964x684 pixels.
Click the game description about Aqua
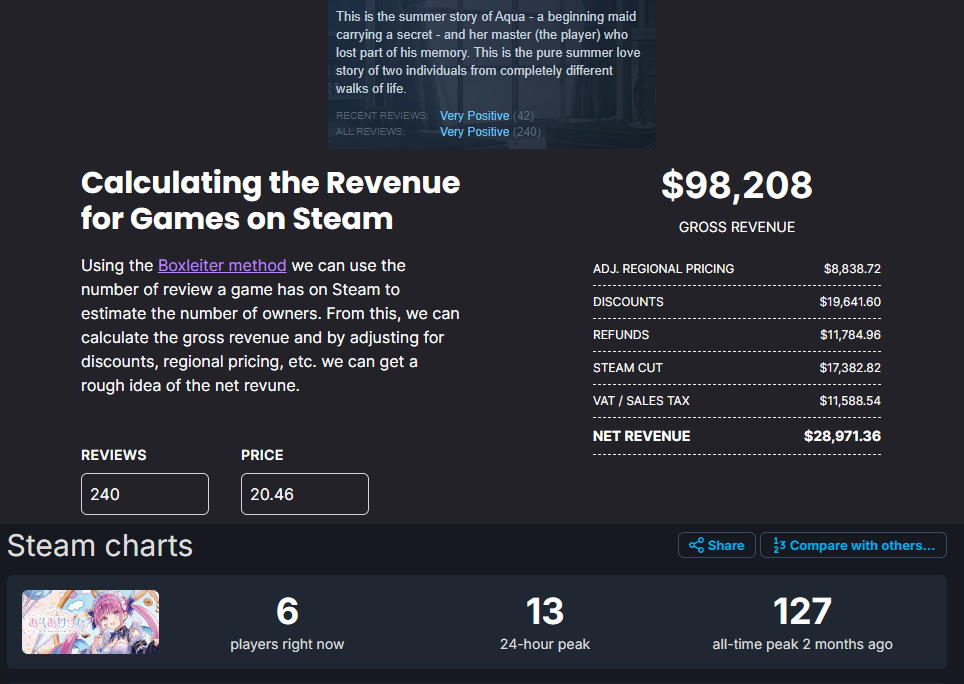click(x=488, y=52)
